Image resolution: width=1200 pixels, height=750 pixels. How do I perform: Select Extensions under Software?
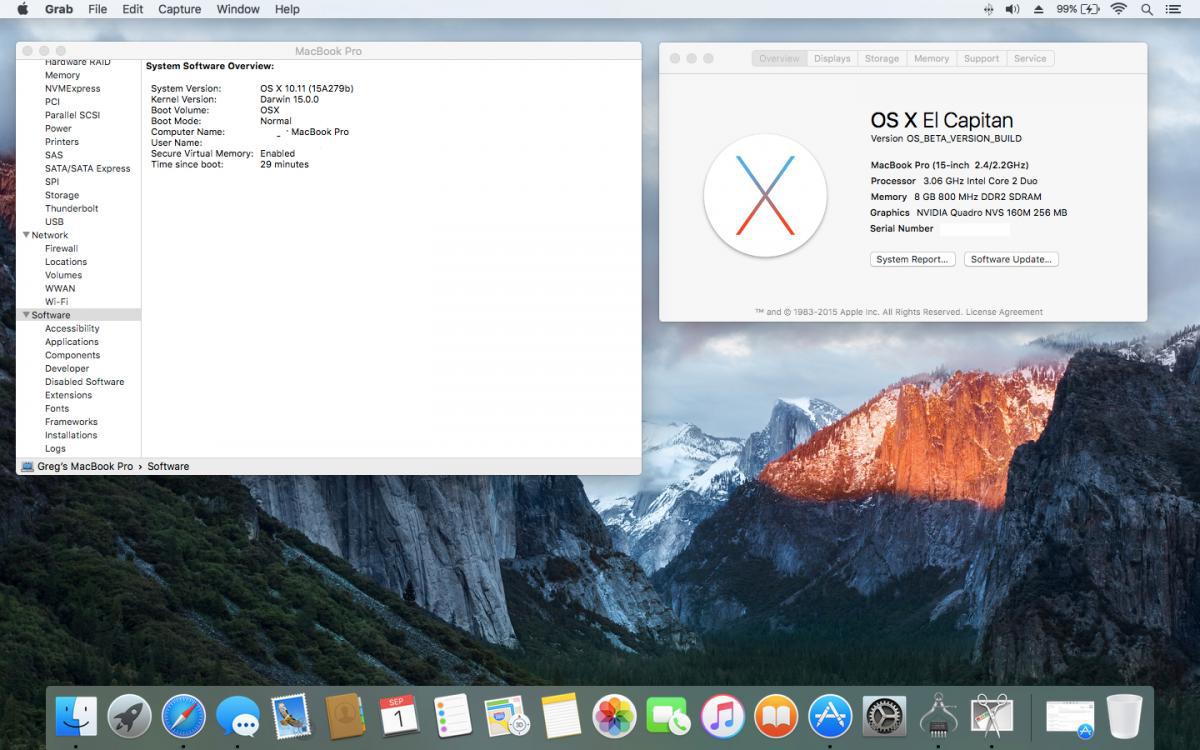tap(68, 395)
